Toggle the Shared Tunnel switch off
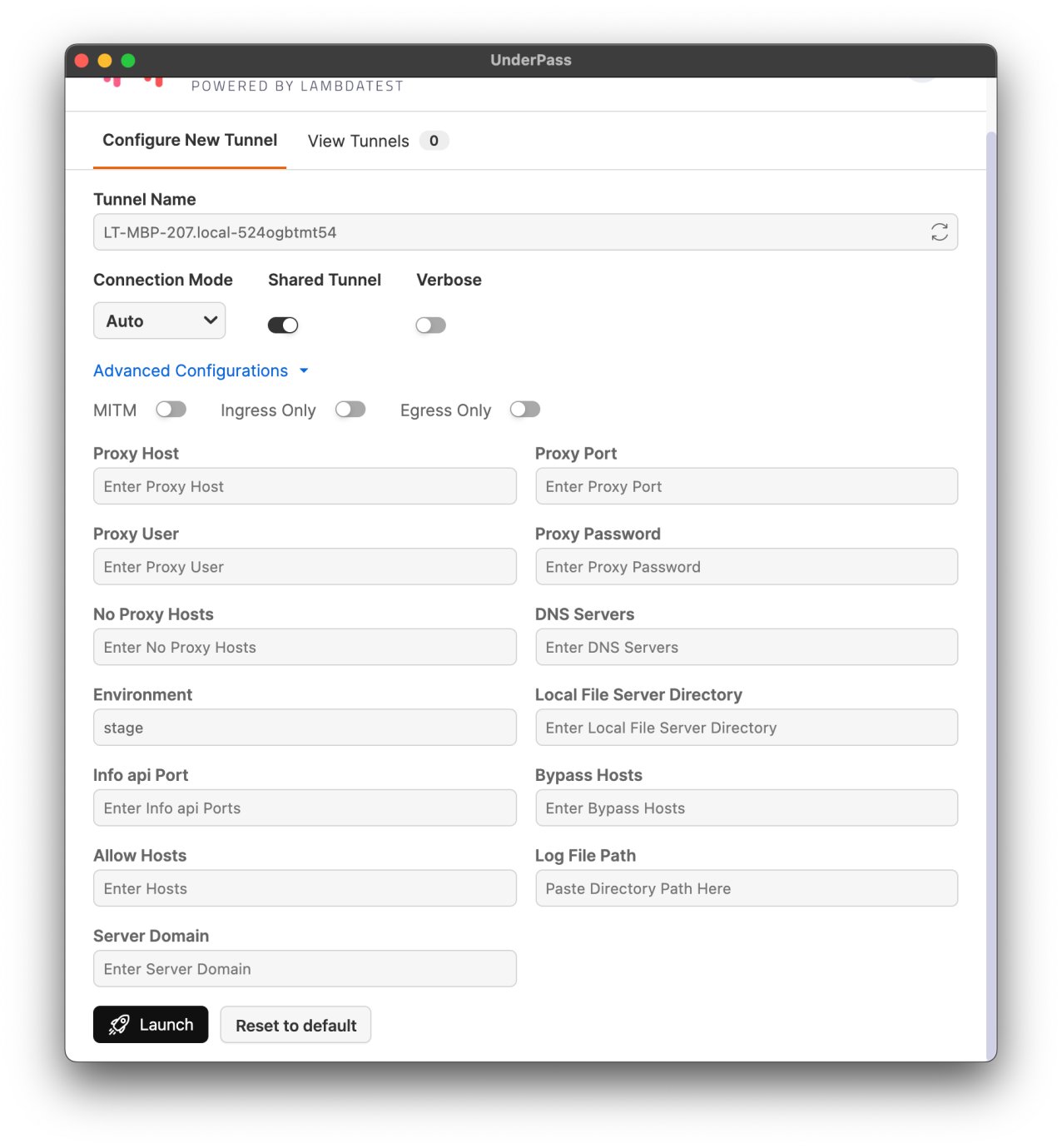Viewport: 1062px width, 1148px height. coord(283,325)
